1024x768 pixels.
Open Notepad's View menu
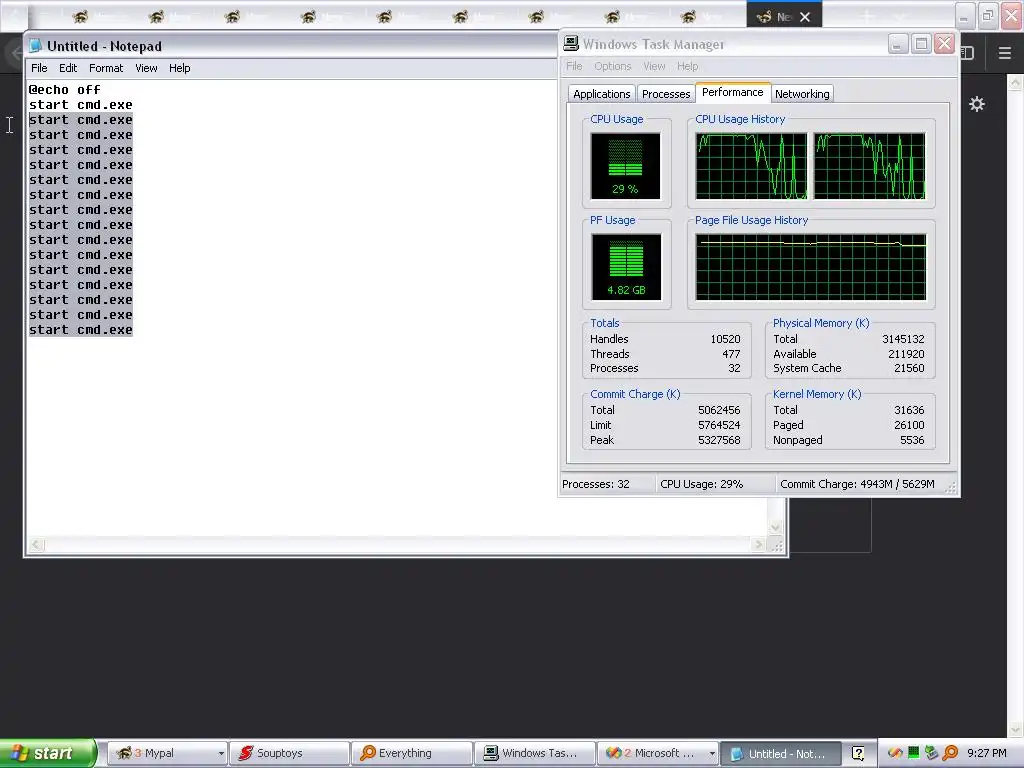coord(146,68)
